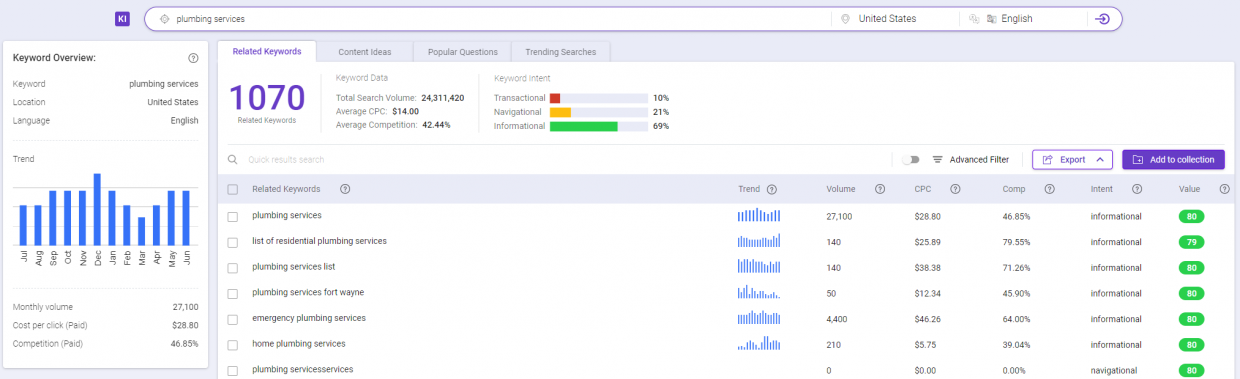1240x379 pixels.
Task: Check the box for home plumbing services
Action: (233, 344)
